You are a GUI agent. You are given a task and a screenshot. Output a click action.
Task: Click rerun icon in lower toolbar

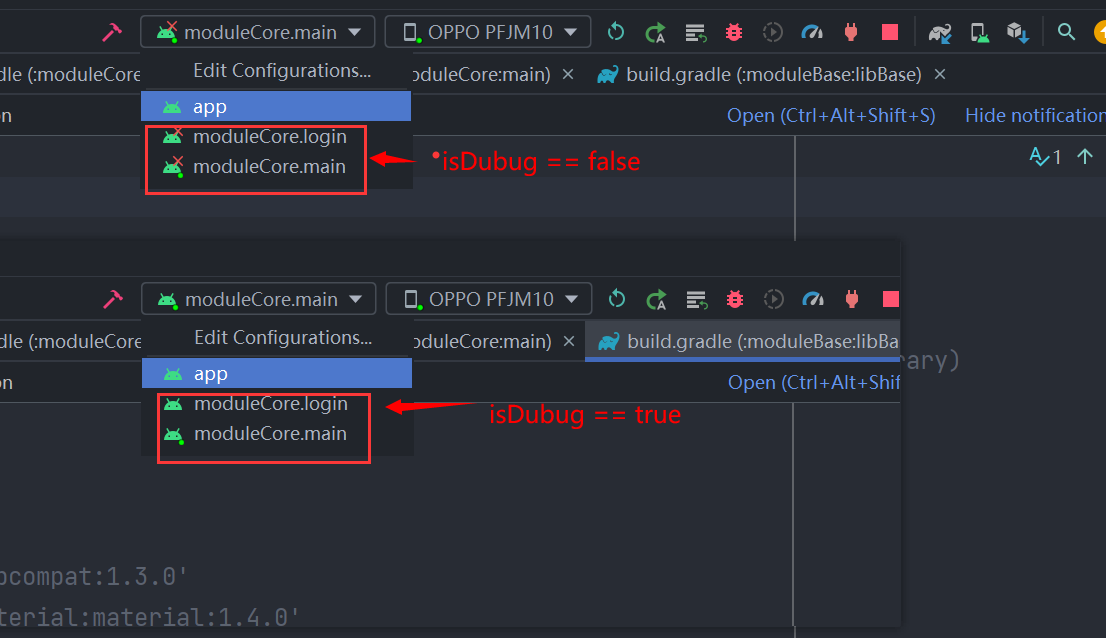(616, 299)
